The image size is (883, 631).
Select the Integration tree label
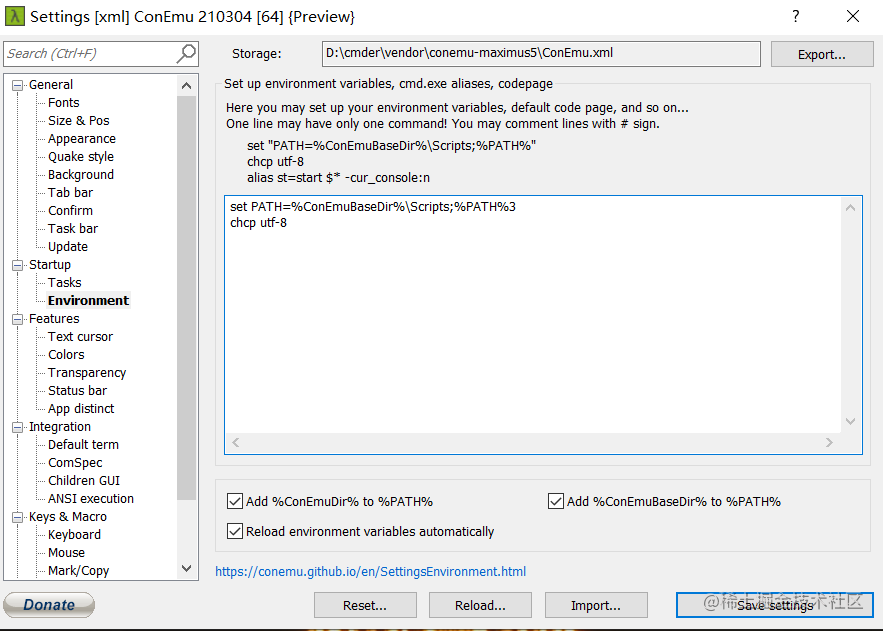coord(60,427)
